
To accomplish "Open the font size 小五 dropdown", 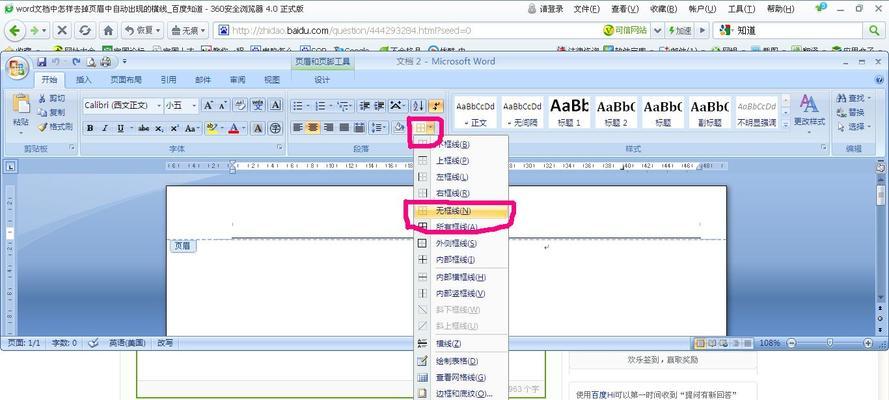I will click(194, 105).
